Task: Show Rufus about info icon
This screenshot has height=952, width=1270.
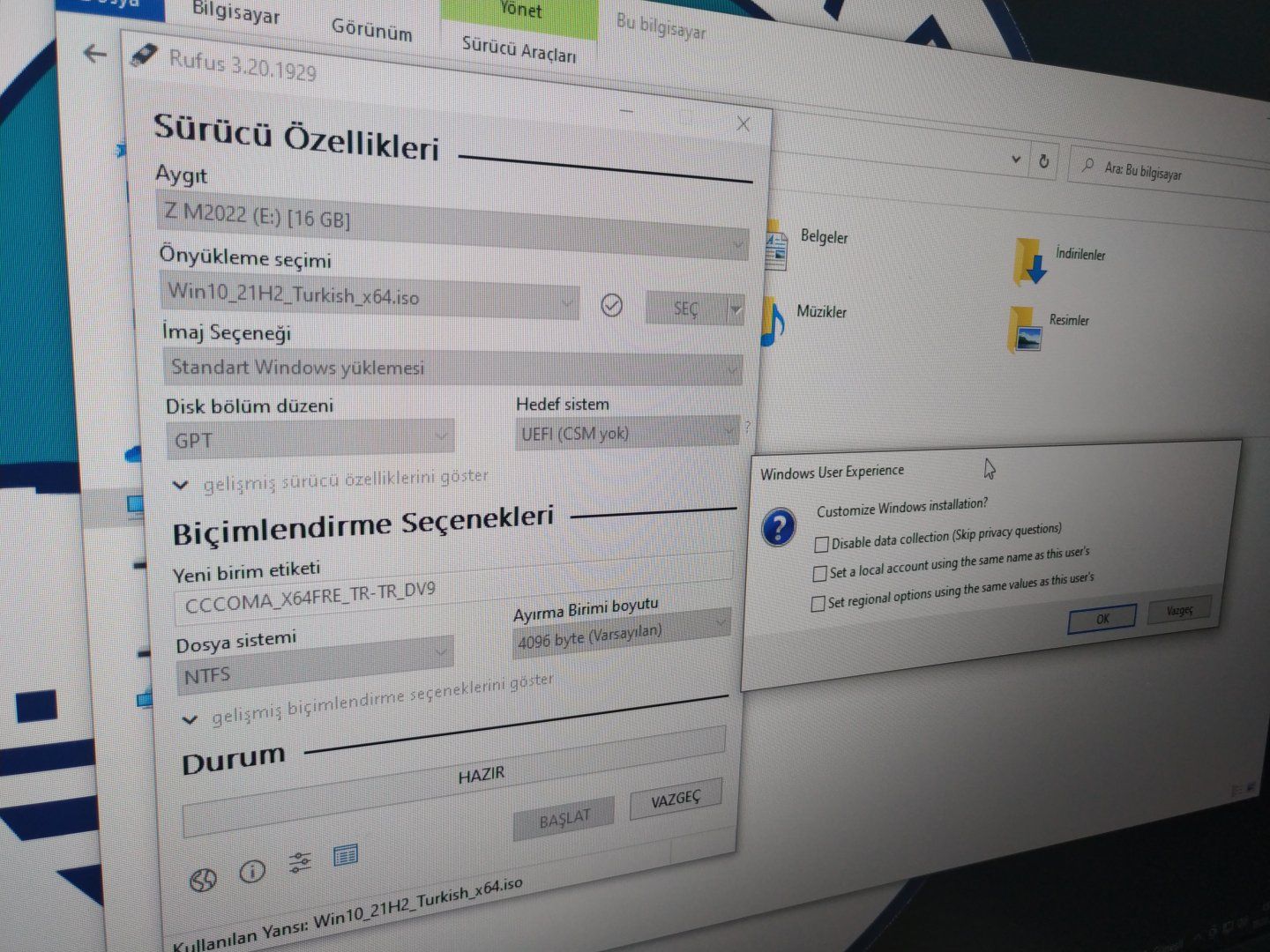Action: [252, 872]
